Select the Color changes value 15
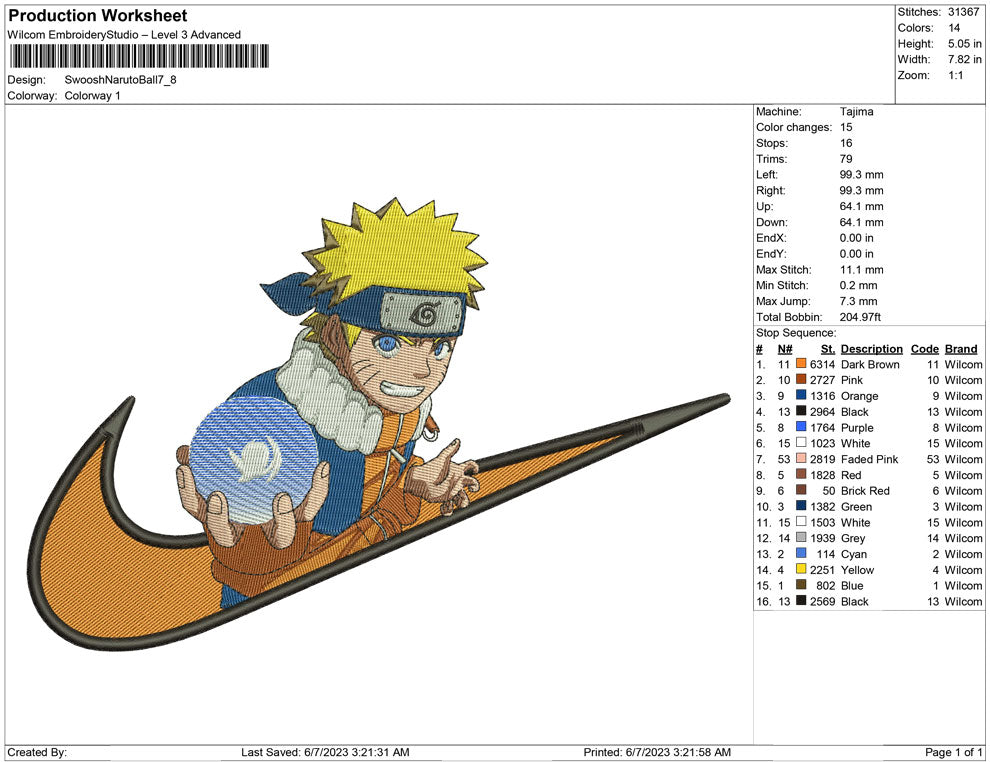Viewport: 990px width, 762px height. tap(845, 128)
